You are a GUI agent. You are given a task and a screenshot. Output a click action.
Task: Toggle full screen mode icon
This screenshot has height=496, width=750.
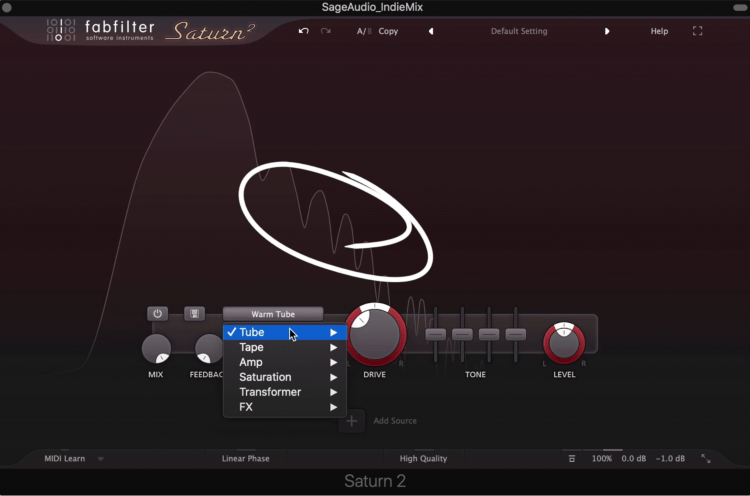click(x=697, y=31)
